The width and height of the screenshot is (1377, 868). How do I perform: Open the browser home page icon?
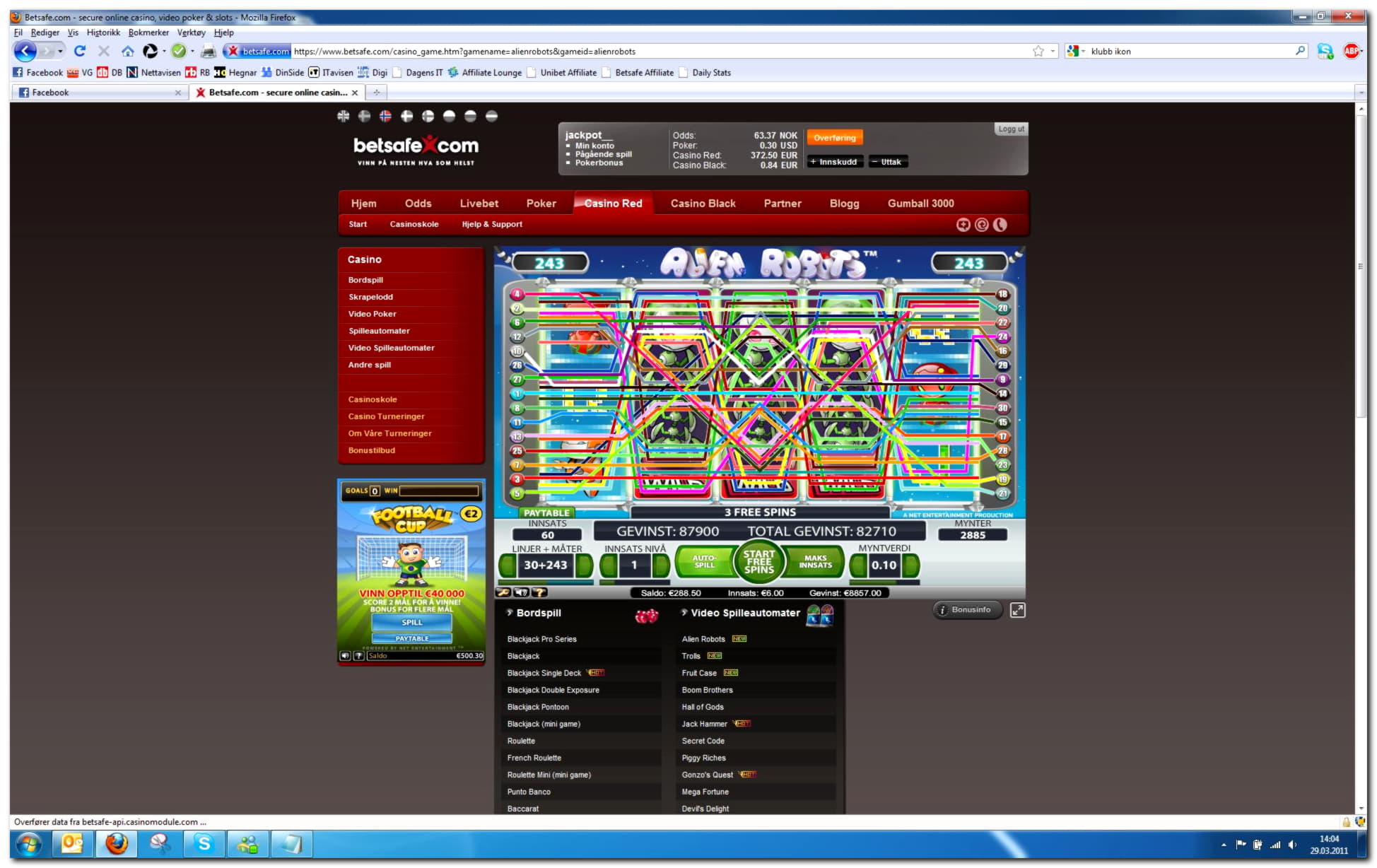point(128,51)
